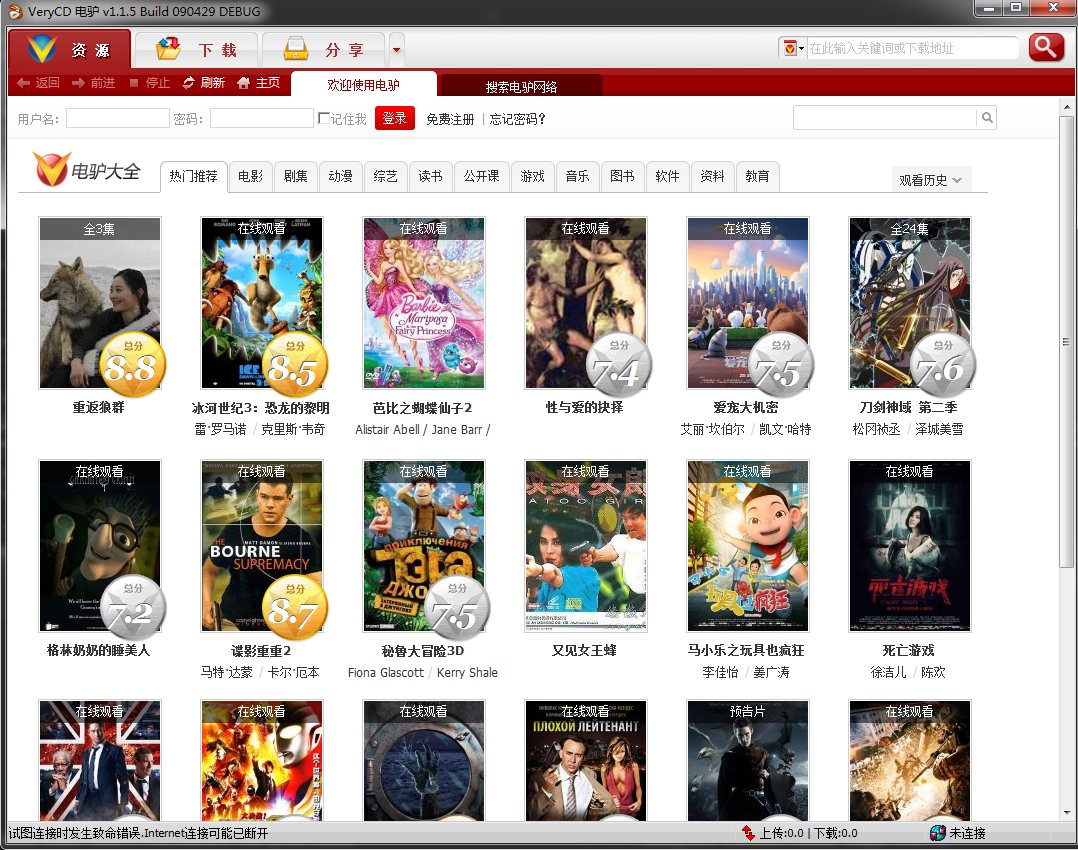Click actor link 徐洁儿
This screenshot has height=850, width=1078.
pyautogui.click(x=888, y=673)
